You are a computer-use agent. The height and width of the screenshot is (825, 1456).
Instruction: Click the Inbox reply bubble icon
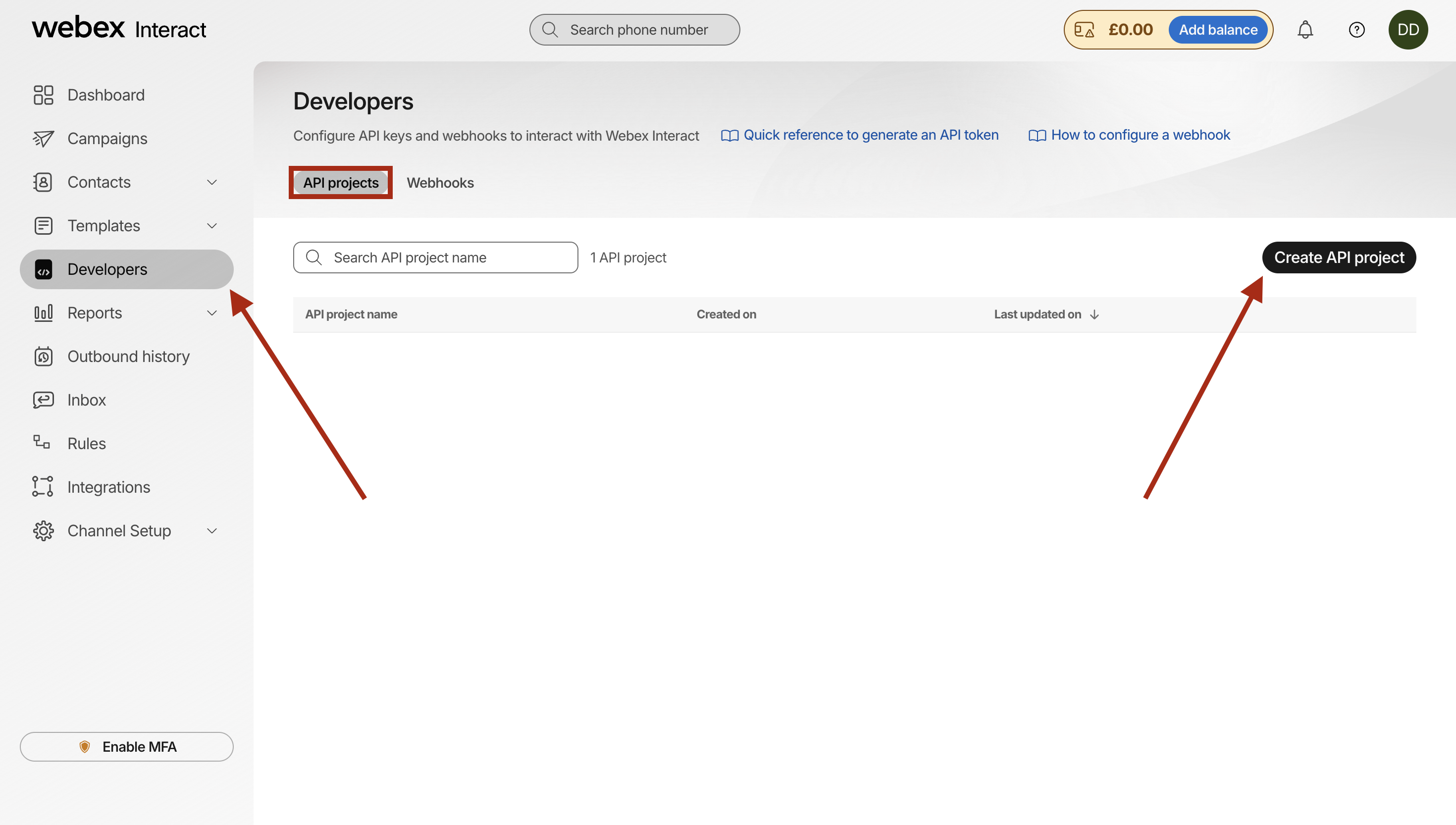tap(43, 400)
